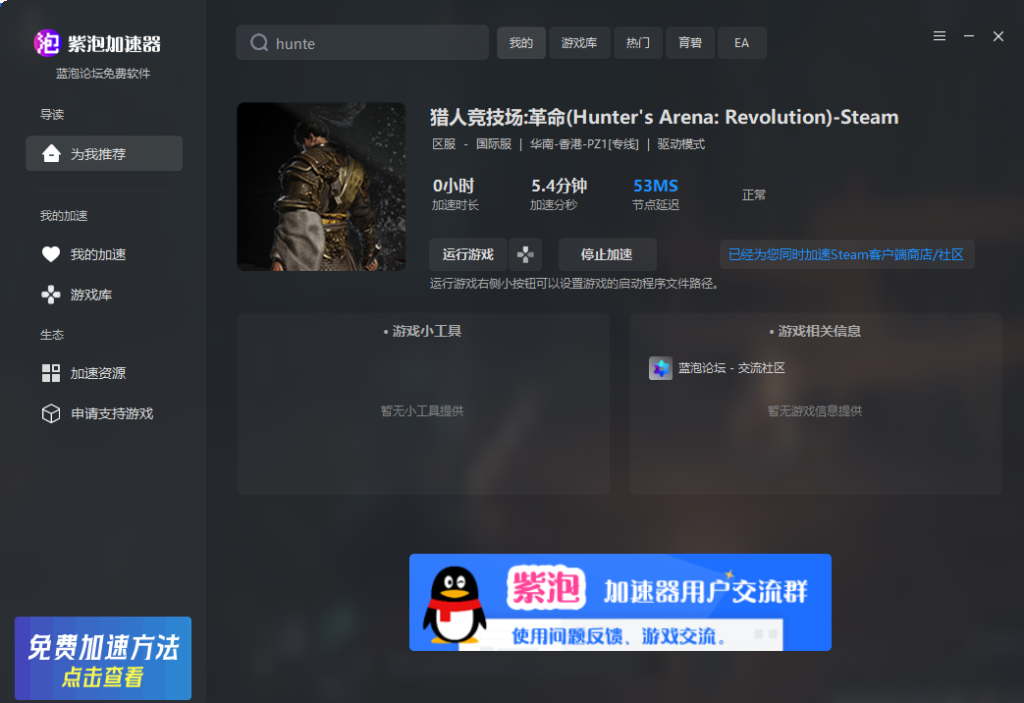This screenshot has height=703, width=1024.
Task: Open the hamburger menu icon
Action: (939, 37)
